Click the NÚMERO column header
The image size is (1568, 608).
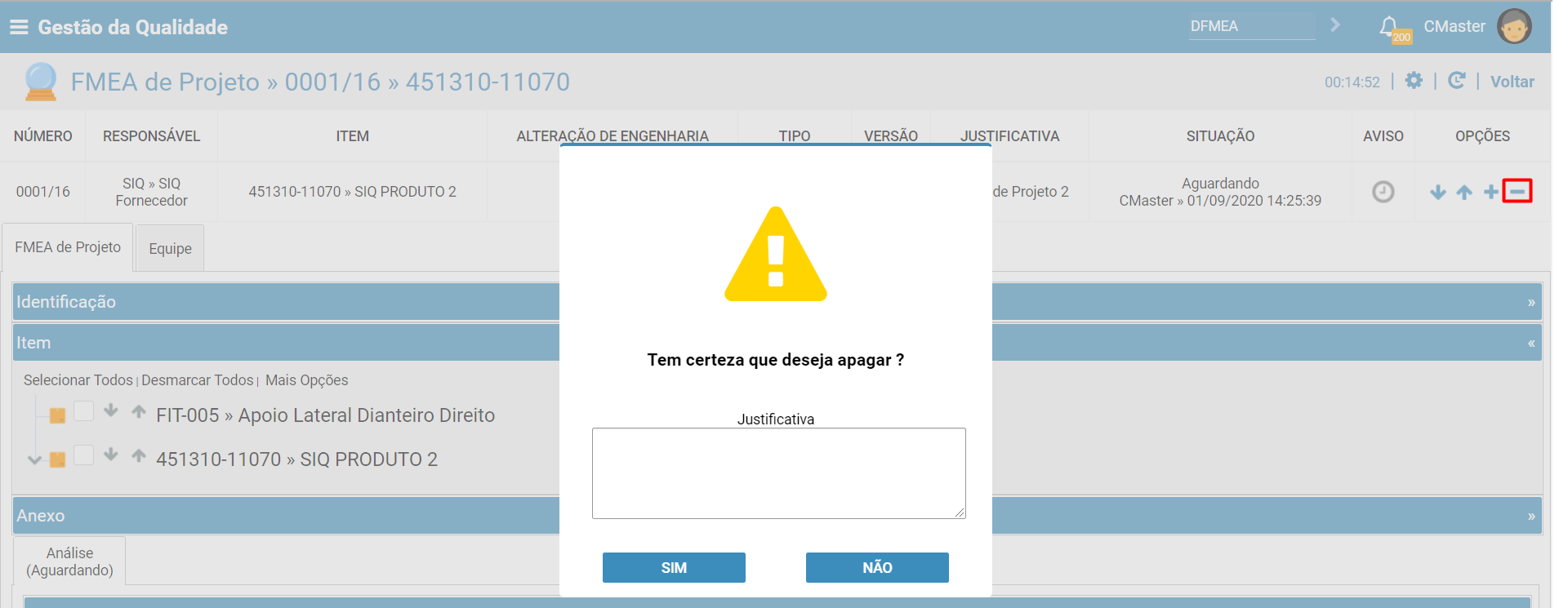(x=42, y=136)
